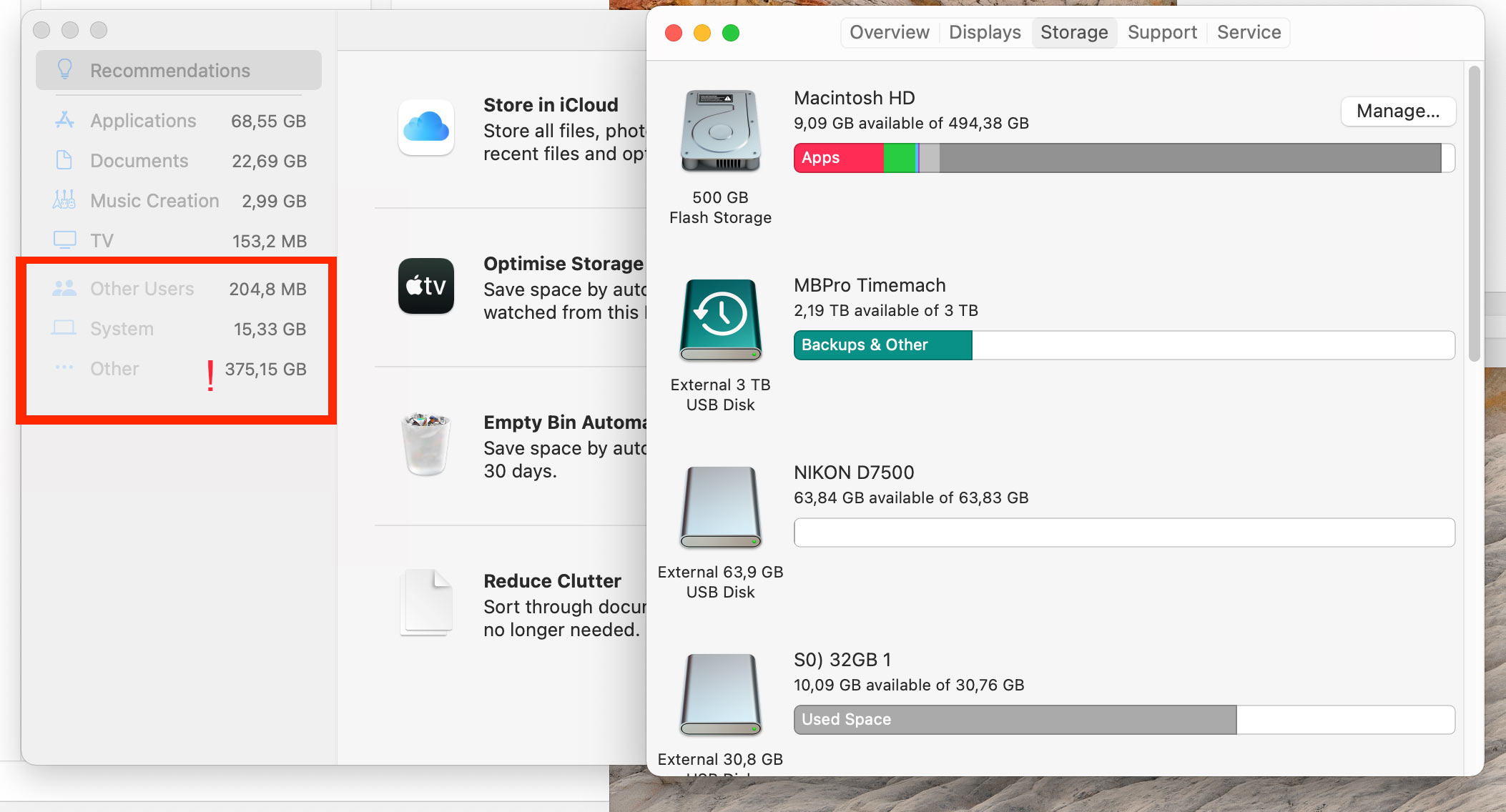Click the red Apps segment in storage bar
1506x812 pixels.
point(838,158)
